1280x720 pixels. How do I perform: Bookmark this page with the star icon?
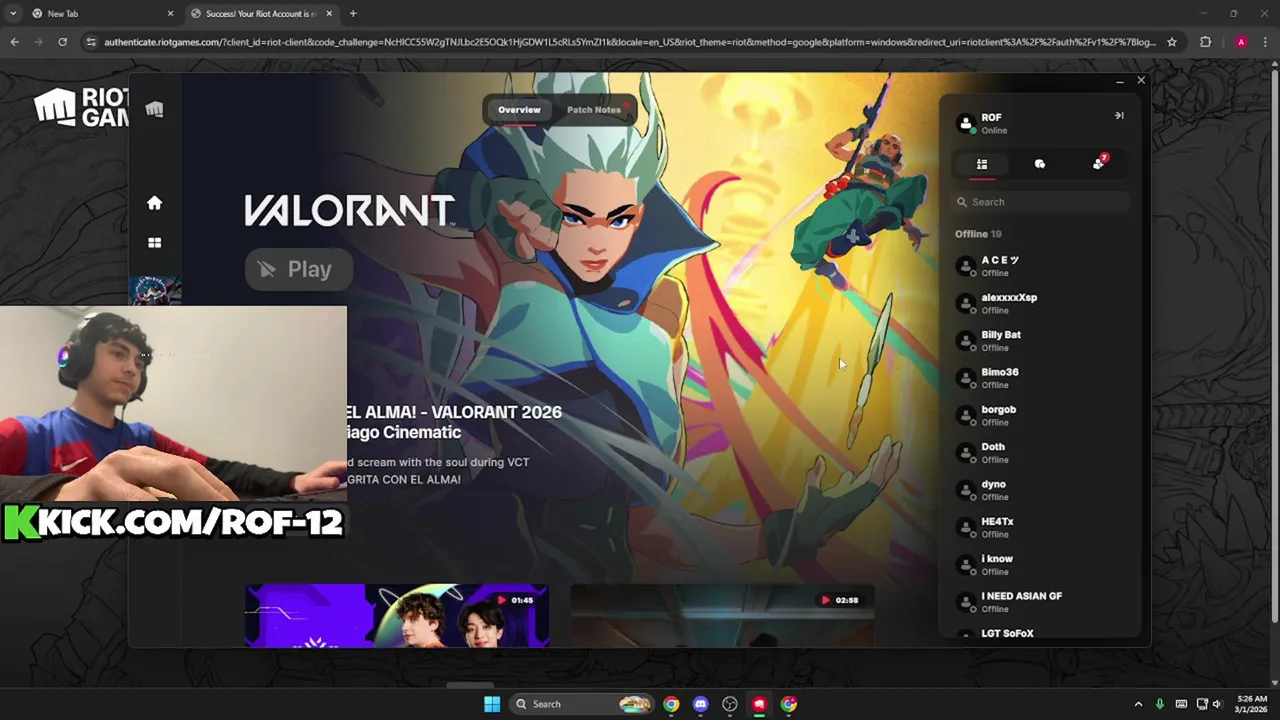tap(1172, 42)
